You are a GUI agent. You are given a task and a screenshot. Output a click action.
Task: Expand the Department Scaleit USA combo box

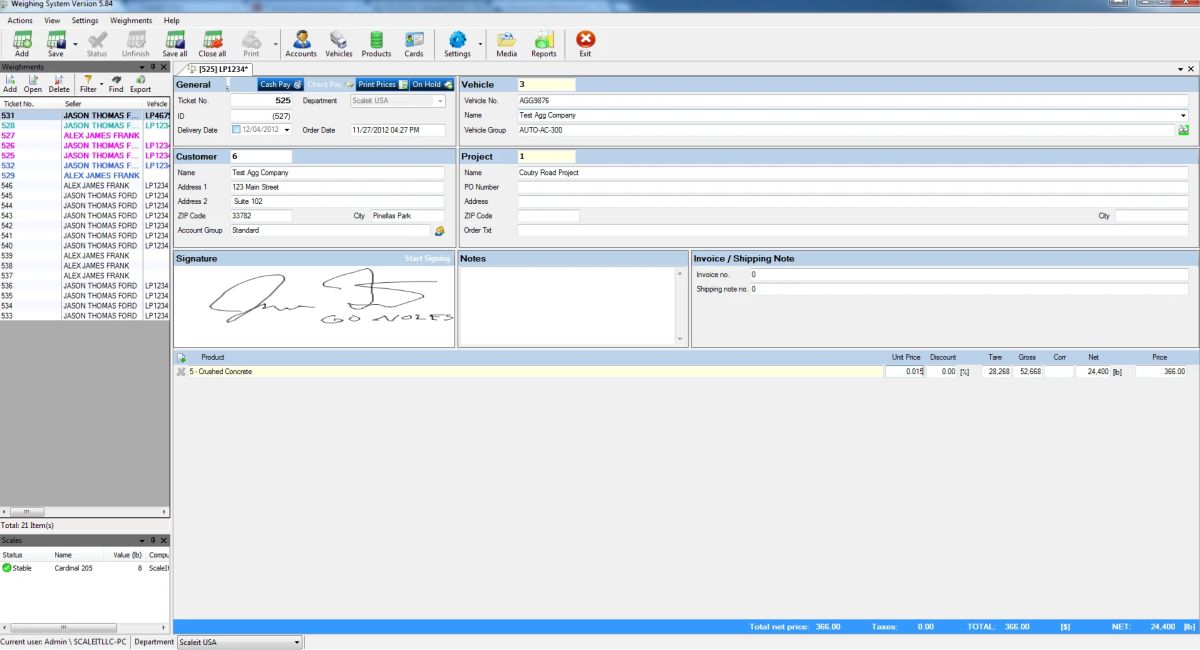pos(440,101)
